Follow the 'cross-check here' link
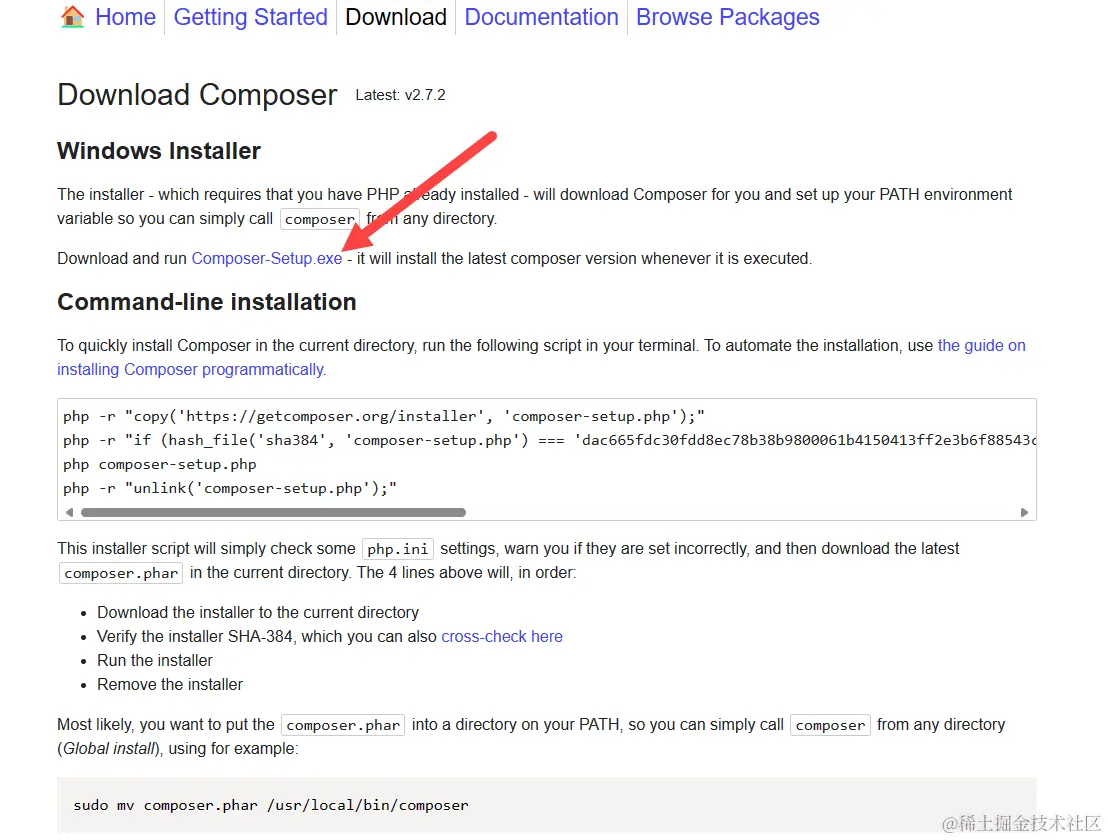The width and height of the screenshot is (1108, 840). click(502, 637)
